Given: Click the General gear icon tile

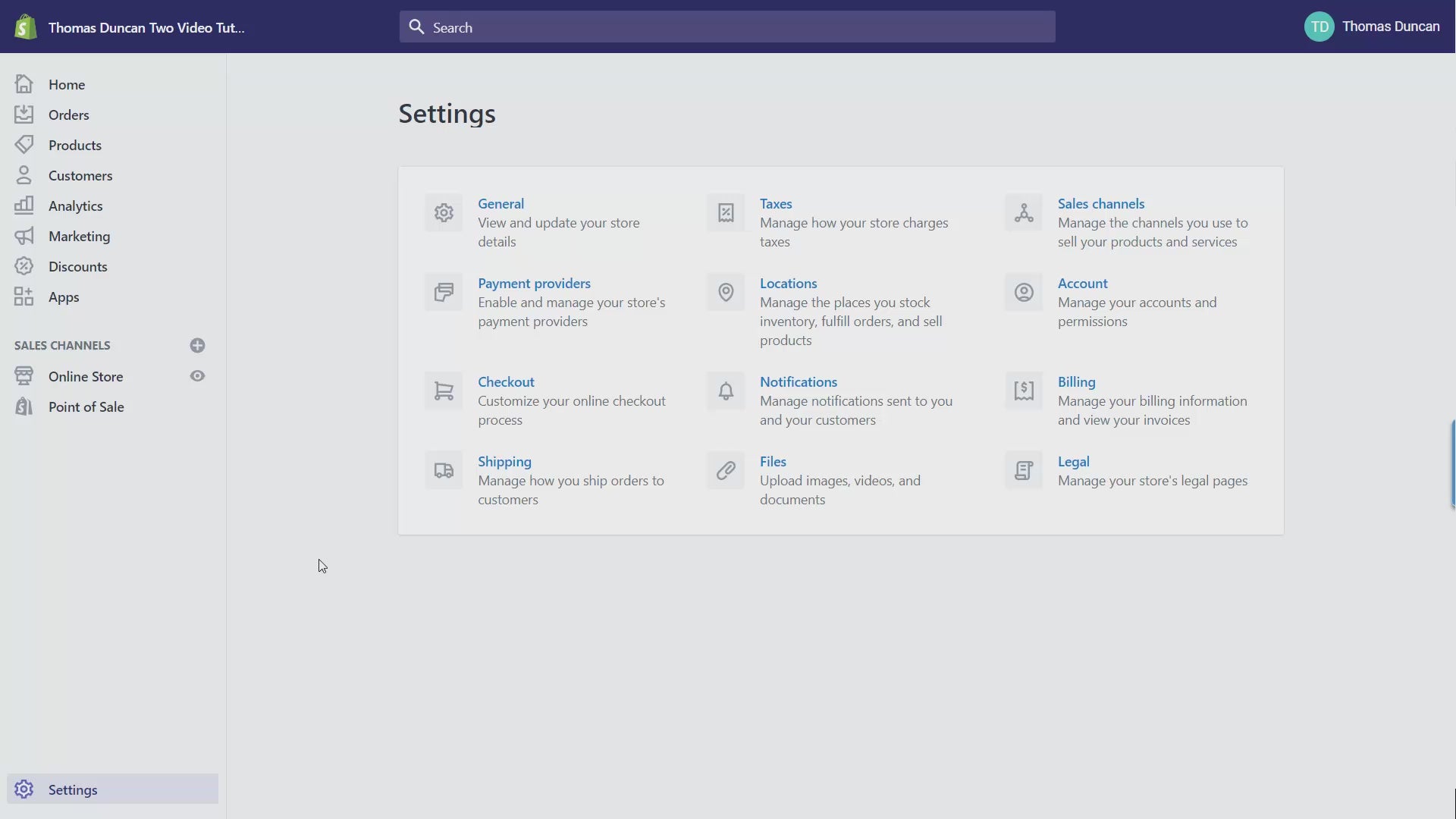Looking at the screenshot, I should [444, 213].
